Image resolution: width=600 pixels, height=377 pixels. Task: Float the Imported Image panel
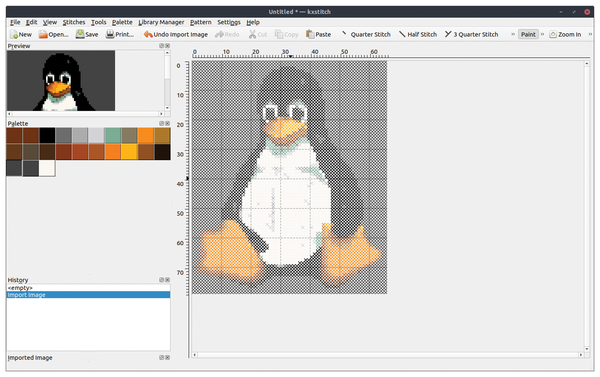(x=161, y=357)
